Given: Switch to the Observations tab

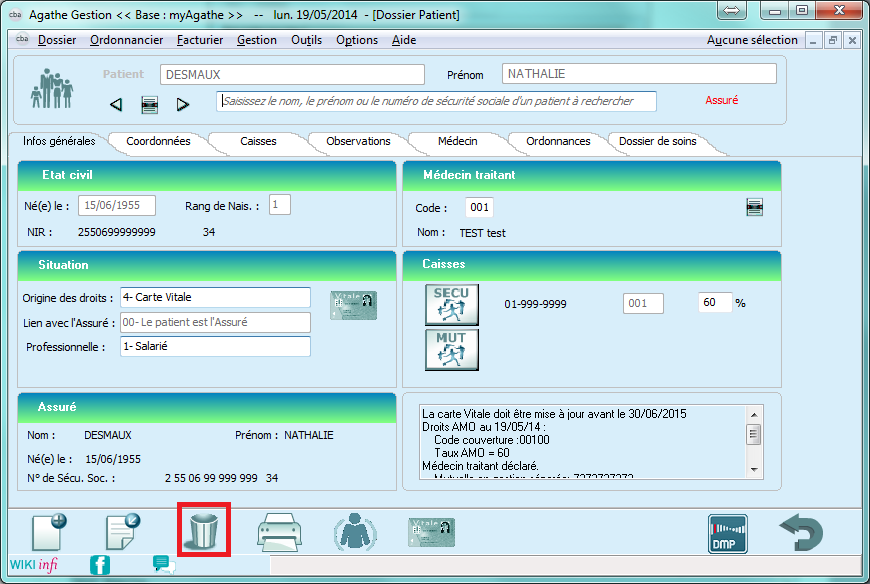Looking at the screenshot, I should coord(358,141).
